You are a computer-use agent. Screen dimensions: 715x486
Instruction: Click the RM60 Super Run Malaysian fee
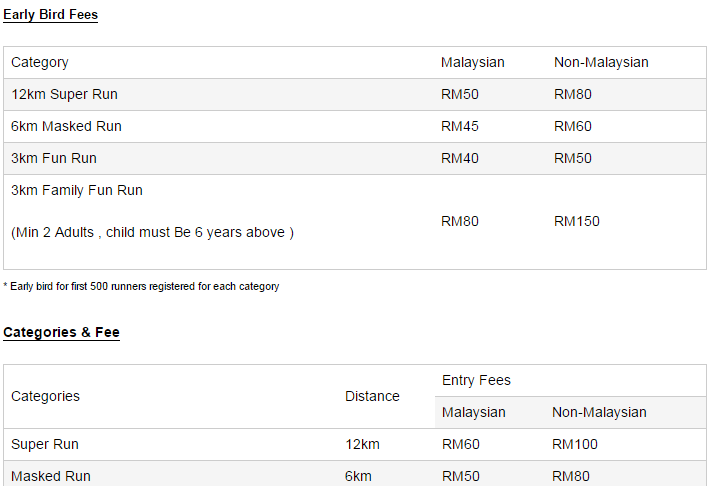click(461, 444)
